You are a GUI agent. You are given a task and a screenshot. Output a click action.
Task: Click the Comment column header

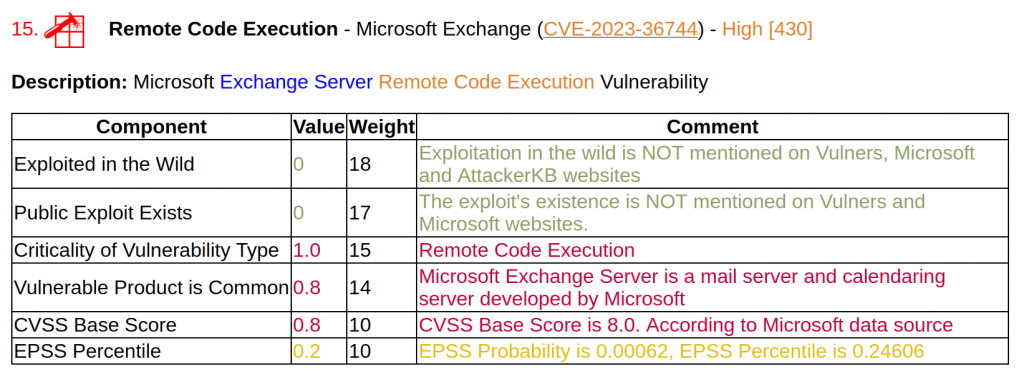coord(712,126)
